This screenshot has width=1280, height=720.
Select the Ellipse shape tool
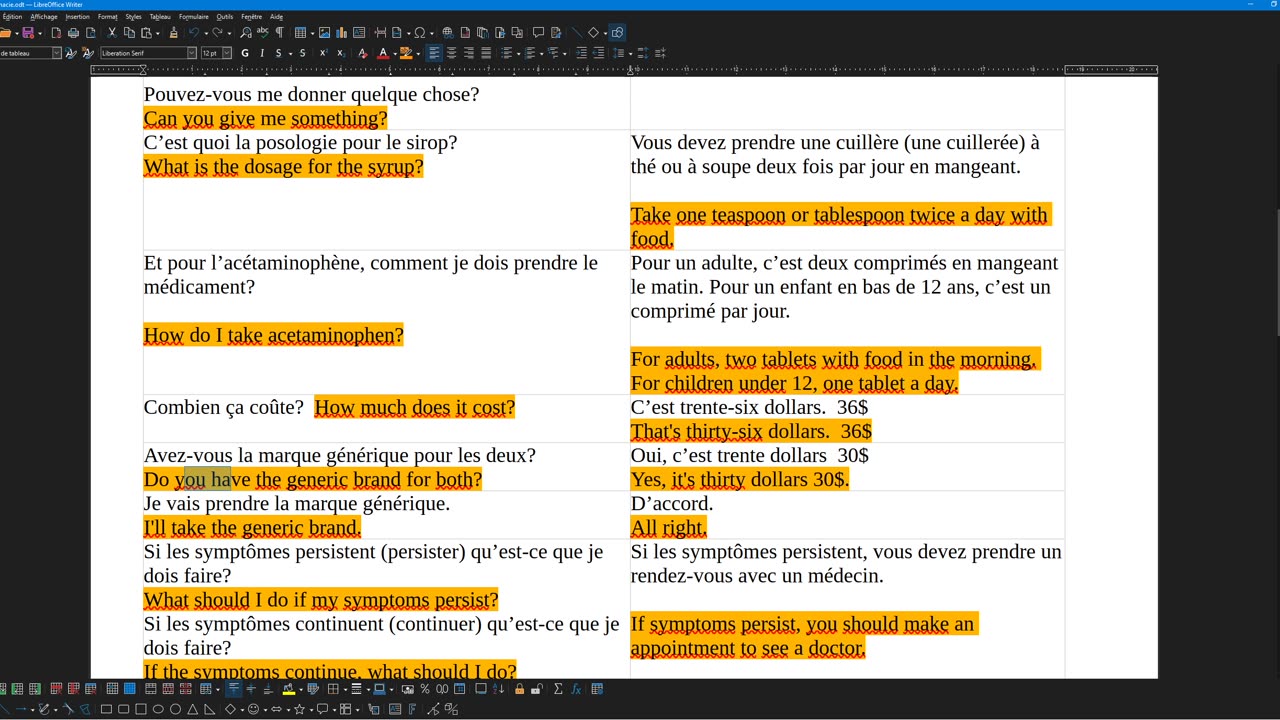(158, 710)
